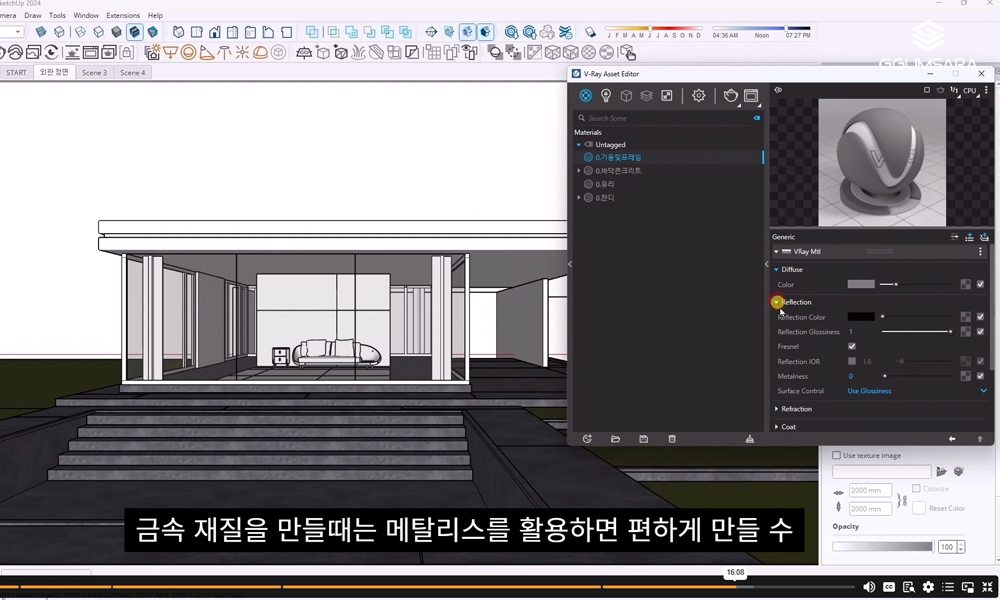Open the Textures category icon
1000x600 pixels.
[667, 96]
